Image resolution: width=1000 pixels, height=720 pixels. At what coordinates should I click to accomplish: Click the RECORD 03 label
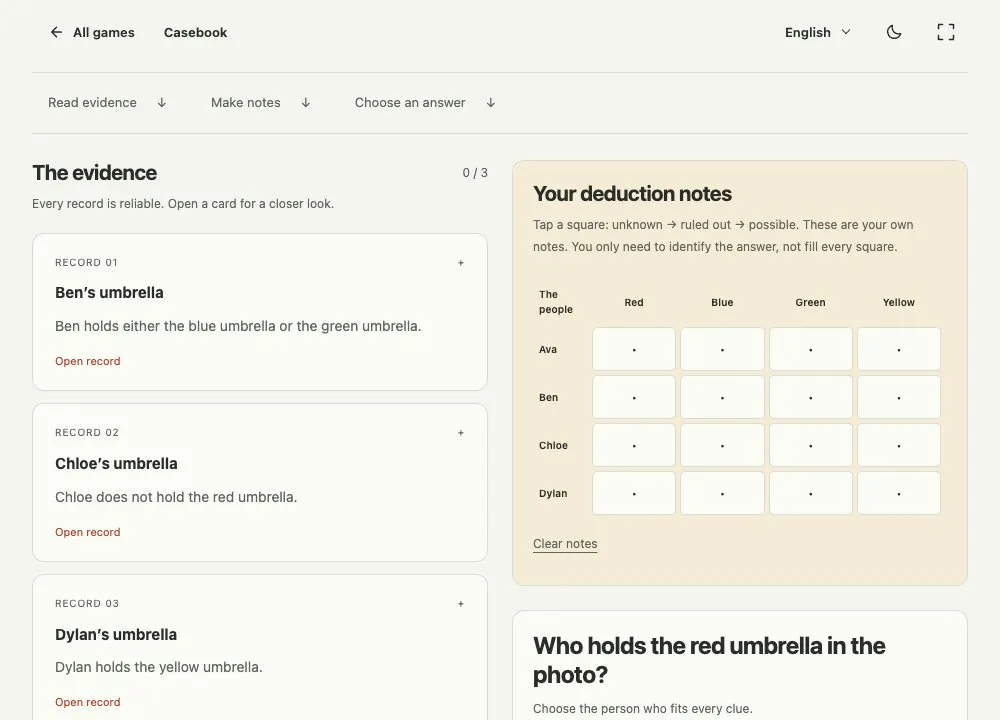click(87, 603)
